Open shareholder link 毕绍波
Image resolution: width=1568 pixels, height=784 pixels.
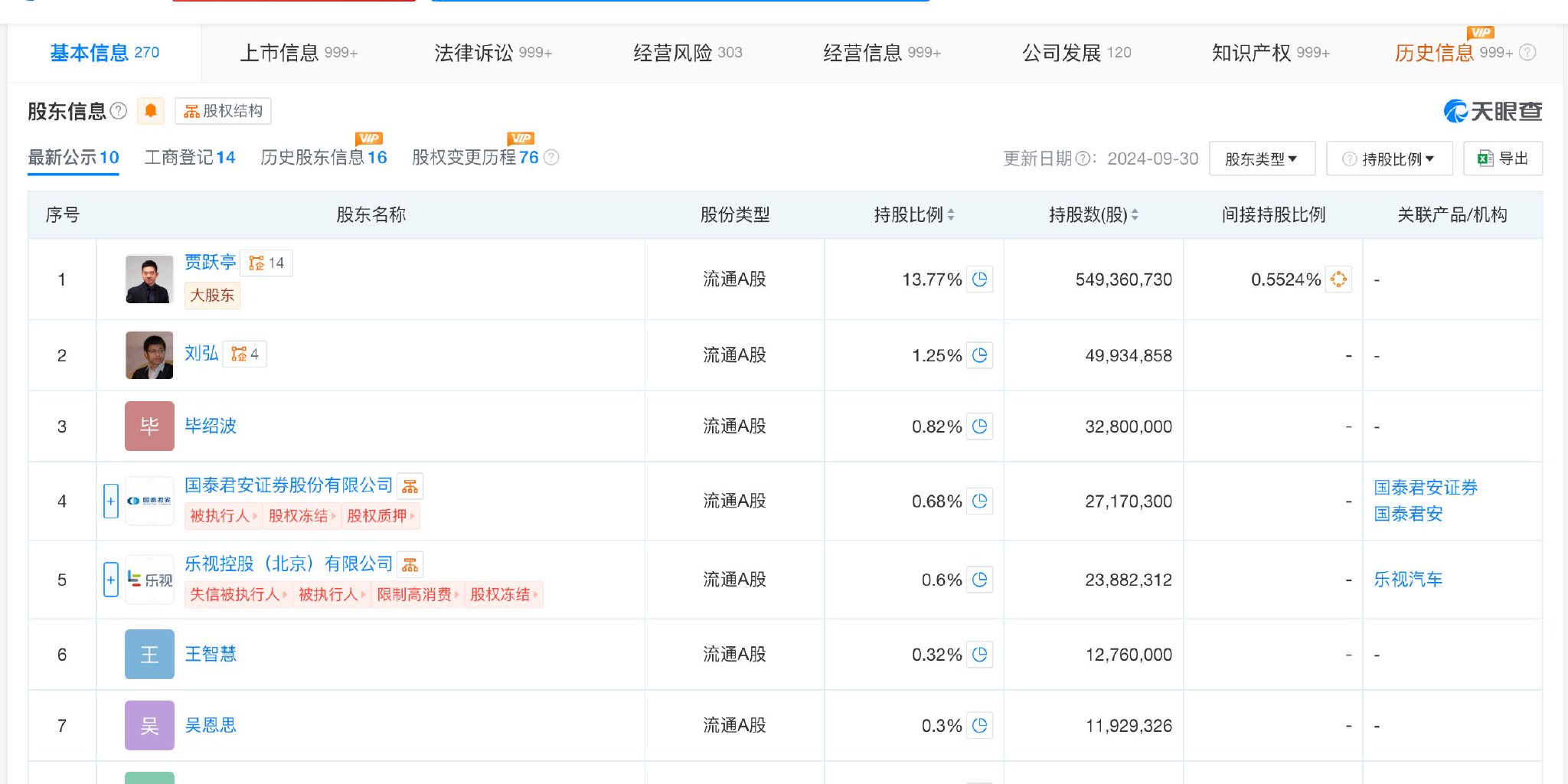(x=211, y=426)
